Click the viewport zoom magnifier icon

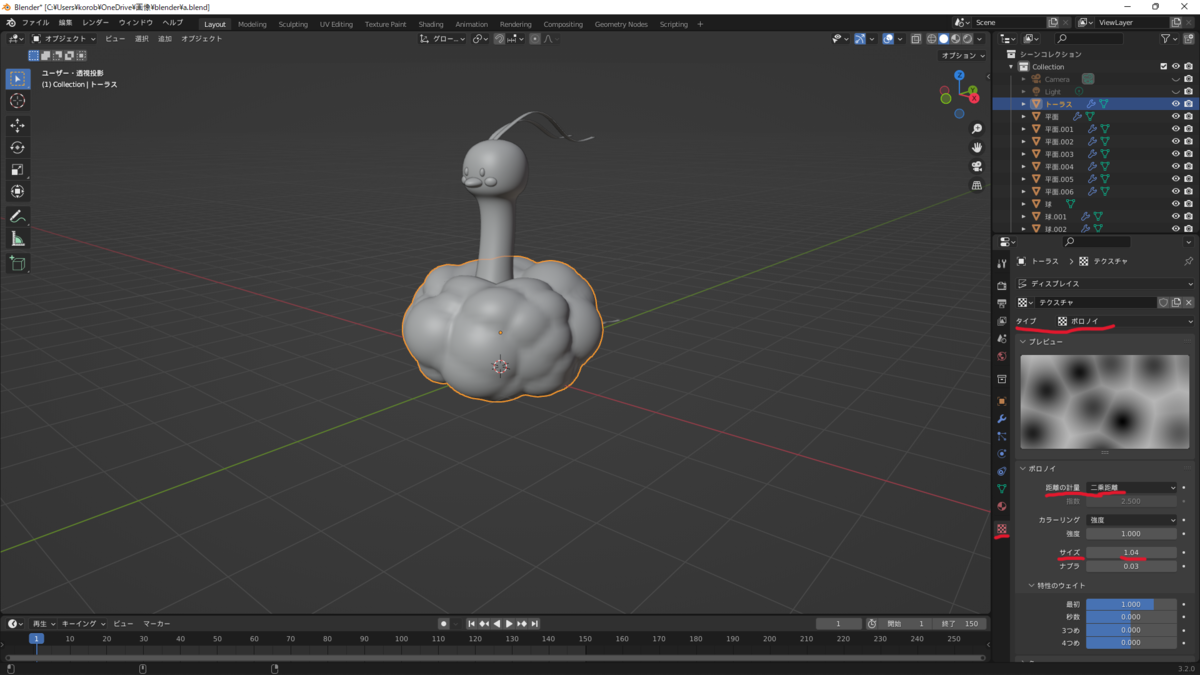click(x=977, y=129)
